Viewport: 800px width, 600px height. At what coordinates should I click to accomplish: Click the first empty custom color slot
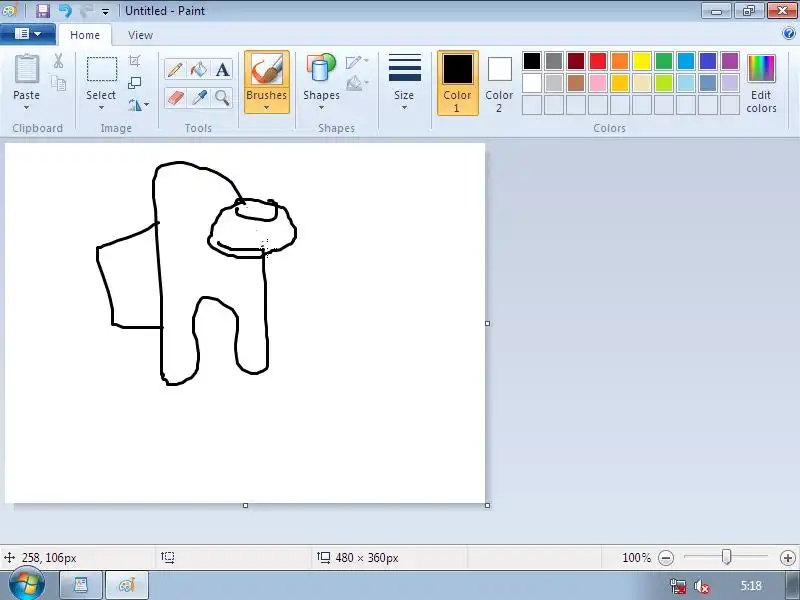(532, 105)
